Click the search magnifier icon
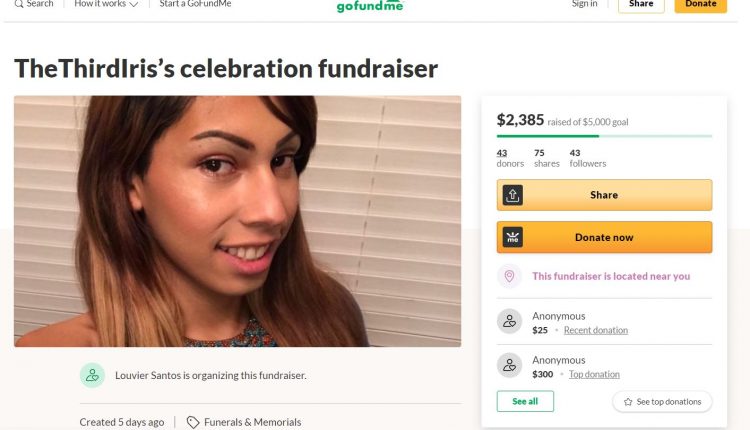 [x=18, y=4]
